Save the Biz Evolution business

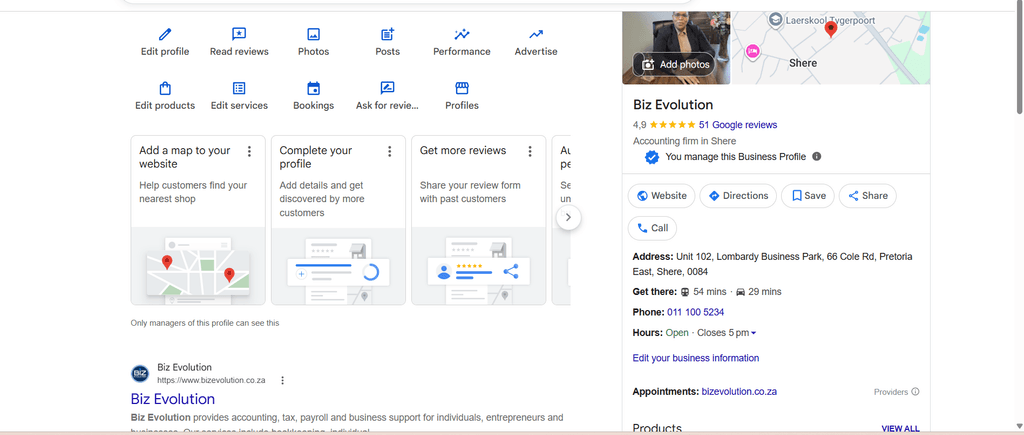click(808, 195)
